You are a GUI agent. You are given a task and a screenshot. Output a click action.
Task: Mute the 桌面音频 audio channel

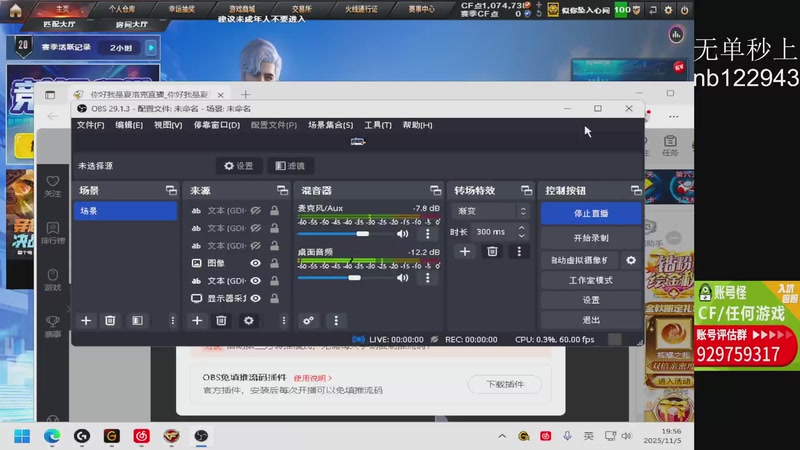[403, 278]
